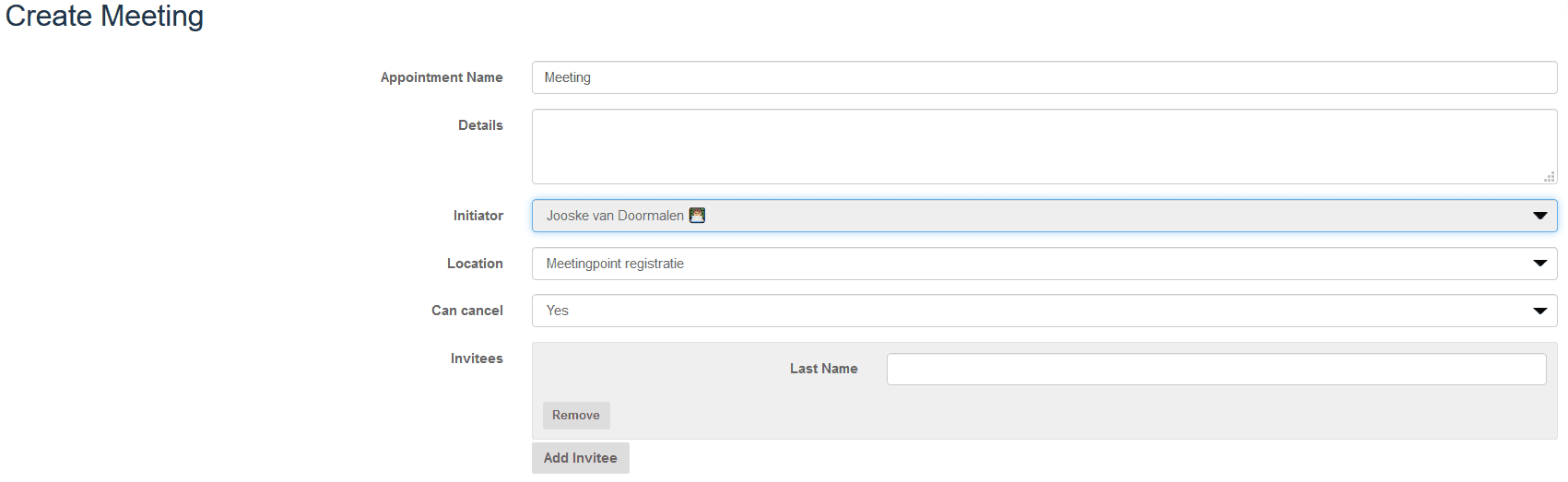Screen dimensions: 1568x482
Task: Click the Last Name label
Action: tap(824, 369)
